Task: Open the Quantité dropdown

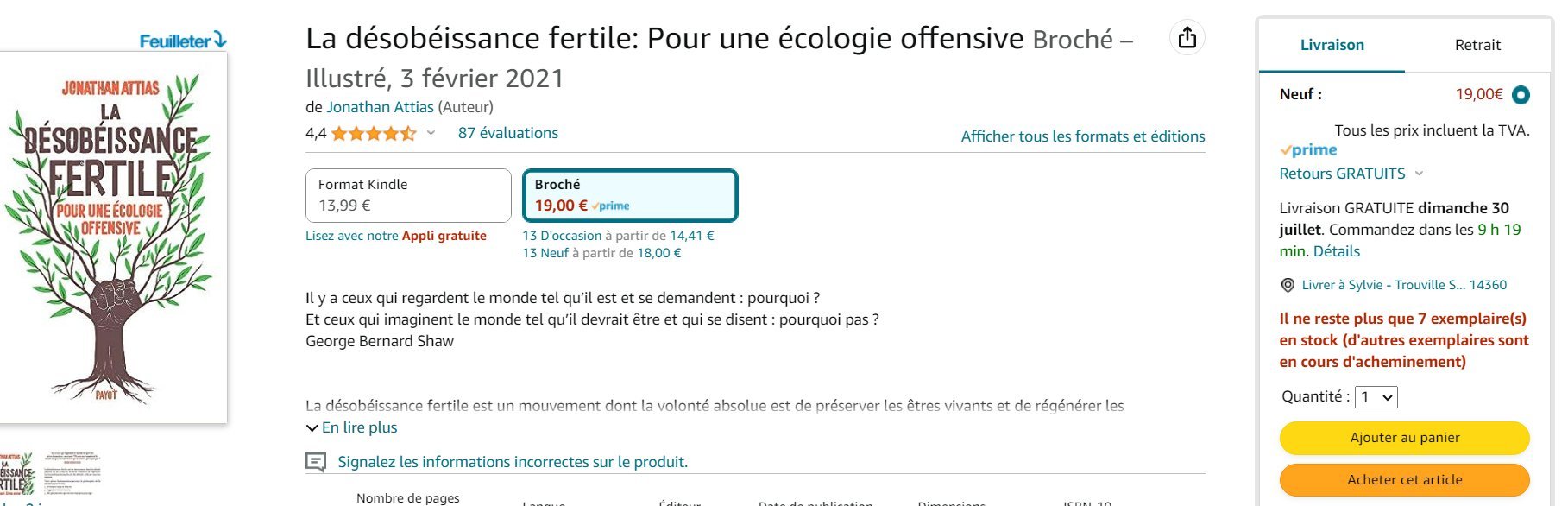Action: click(x=1376, y=397)
